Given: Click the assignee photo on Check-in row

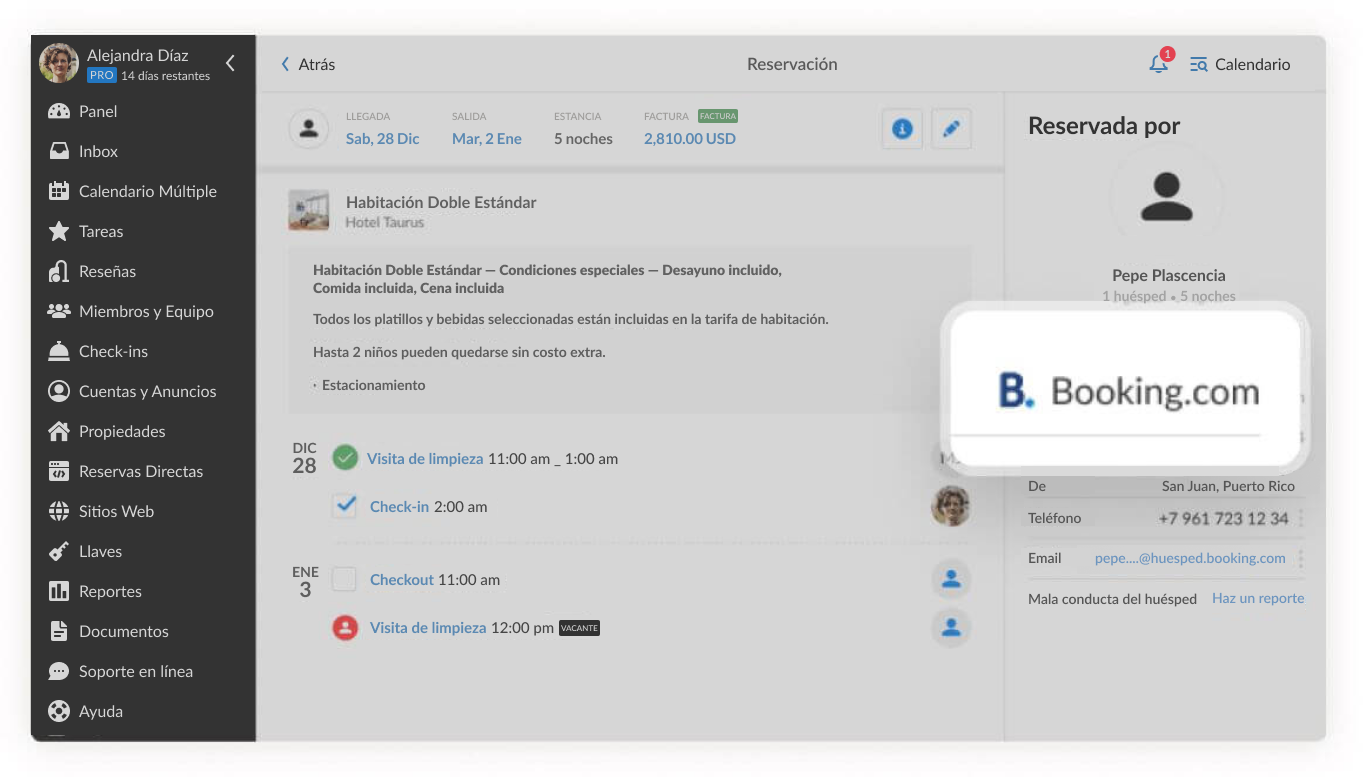Looking at the screenshot, I should click(x=951, y=506).
